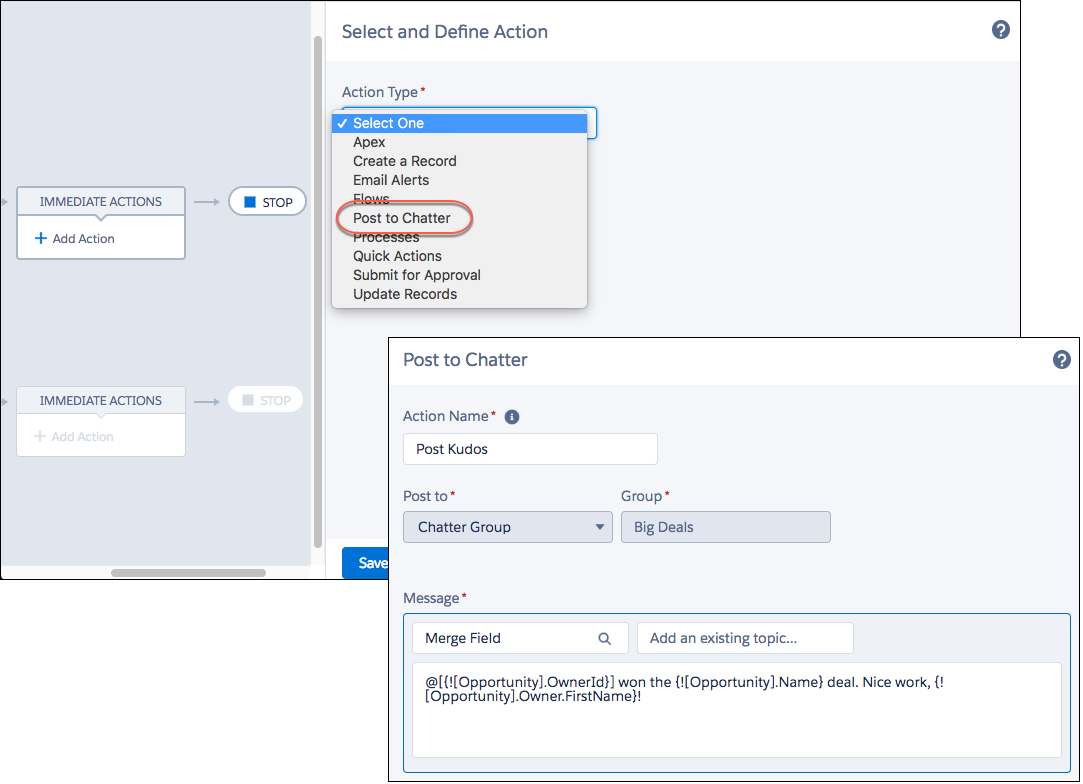The width and height of the screenshot is (1083, 784).
Task: Click the Merge Field search box
Action: (x=520, y=638)
